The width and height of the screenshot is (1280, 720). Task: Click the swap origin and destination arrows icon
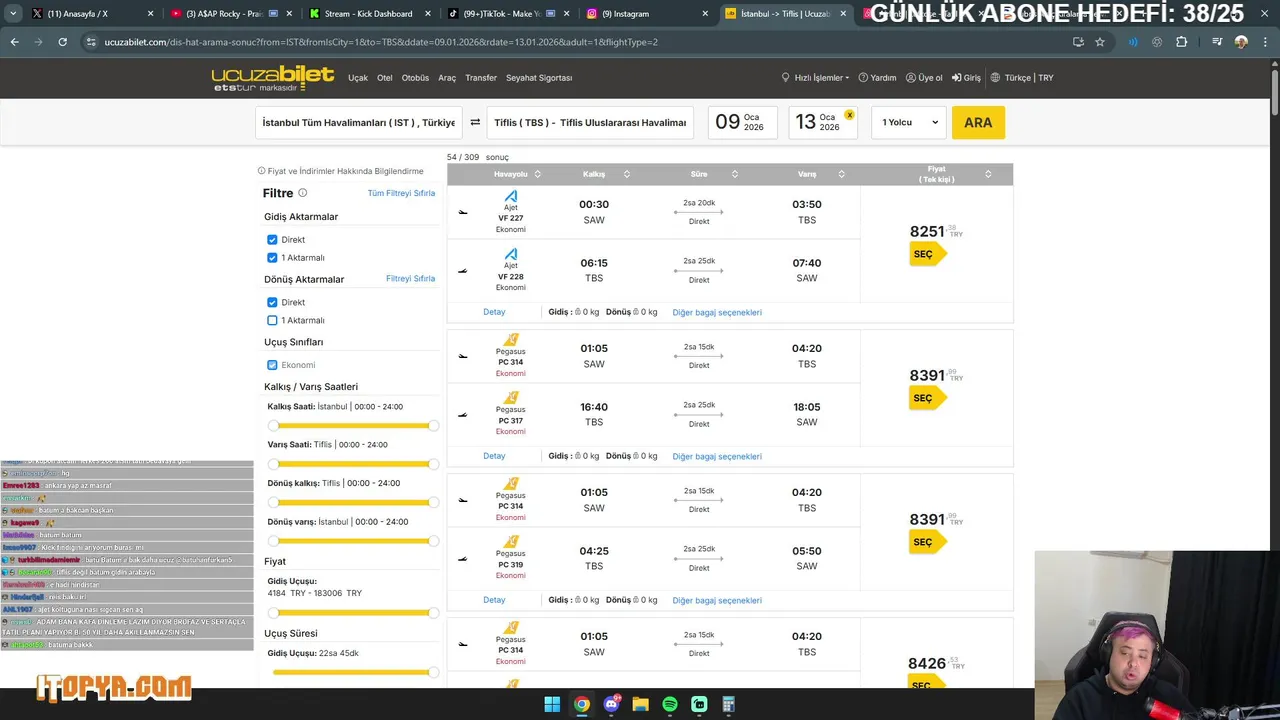(475, 122)
